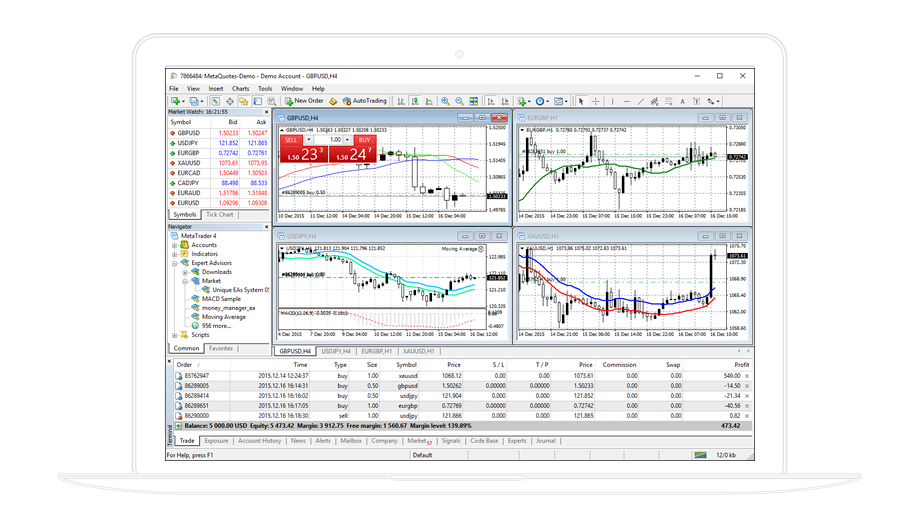Select the crosshair tool
This screenshot has width=919, height=529.
[x=595, y=101]
